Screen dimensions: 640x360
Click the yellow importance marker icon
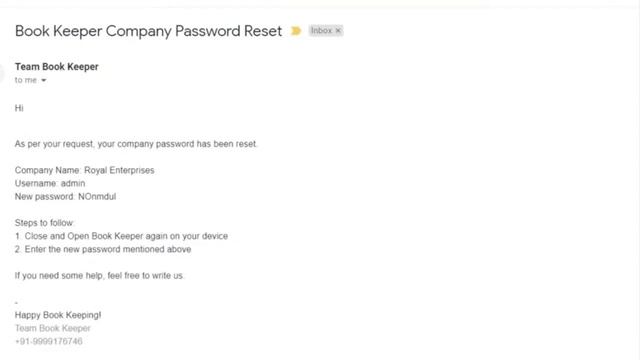(296, 31)
